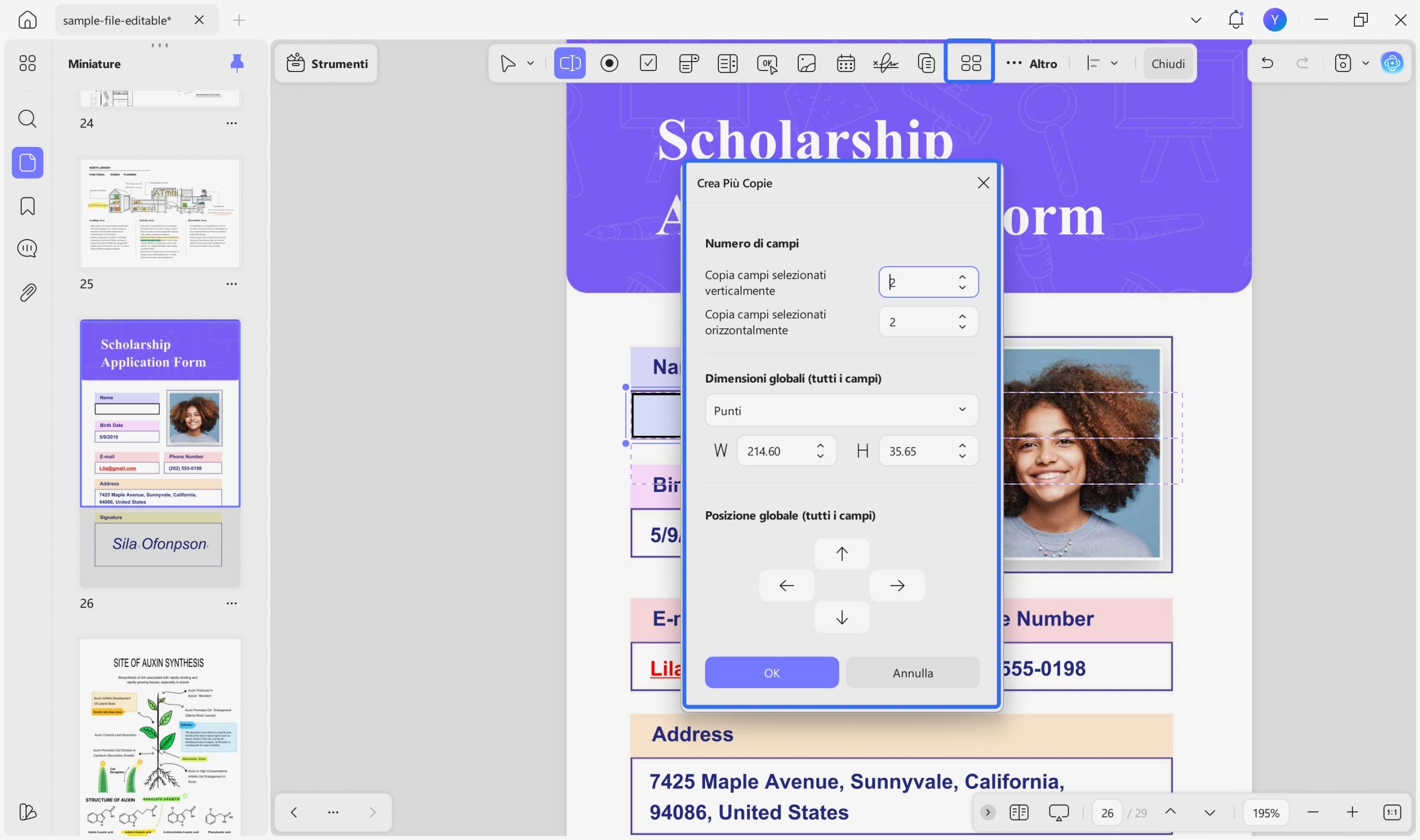Image resolution: width=1420 pixels, height=840 pixels.
Task: Select the dropdown combo box field tool
Action: click(x=688, y=63)
